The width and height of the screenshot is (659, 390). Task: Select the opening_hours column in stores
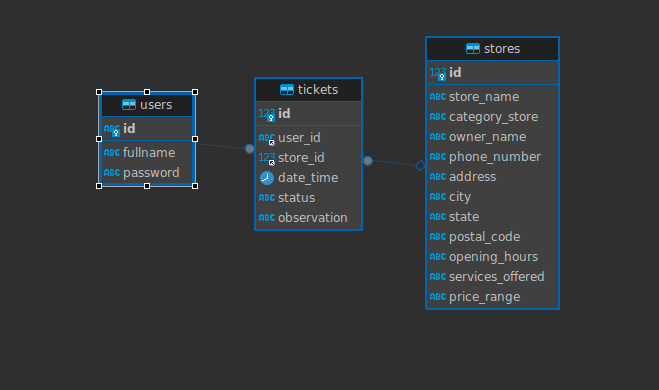tap(492, 257)
